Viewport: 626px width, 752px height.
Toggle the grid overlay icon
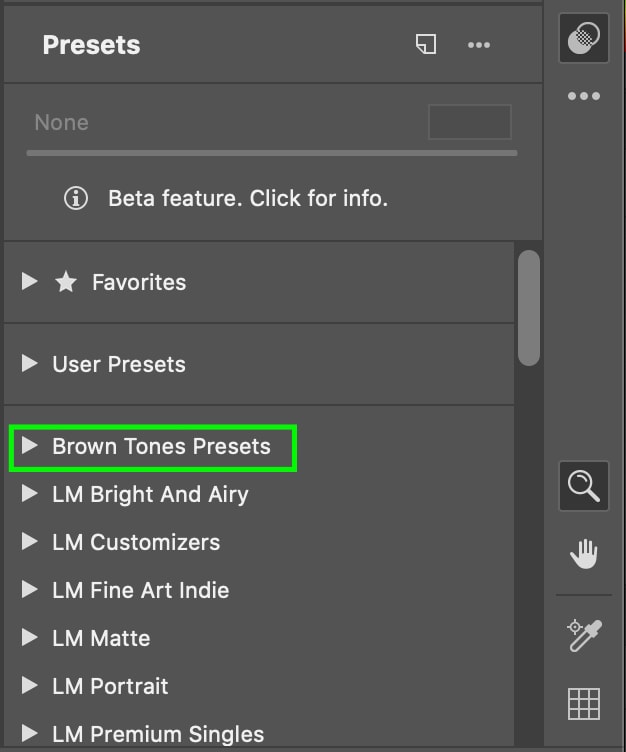click(x=584, y=704)
